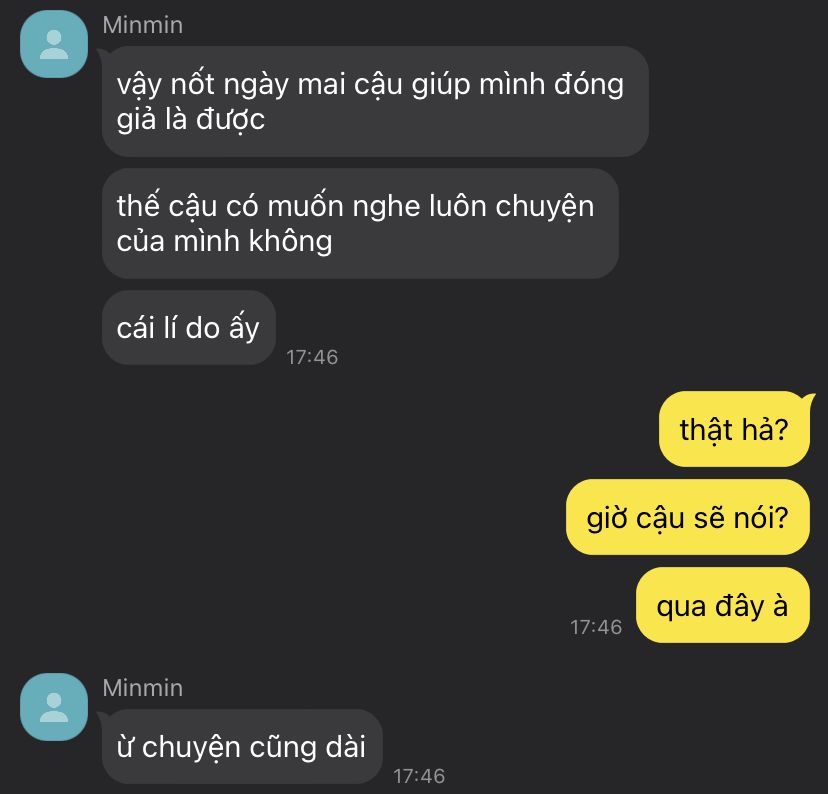
Task: Tap the word "được" in first message
Action: pos(230,120)
